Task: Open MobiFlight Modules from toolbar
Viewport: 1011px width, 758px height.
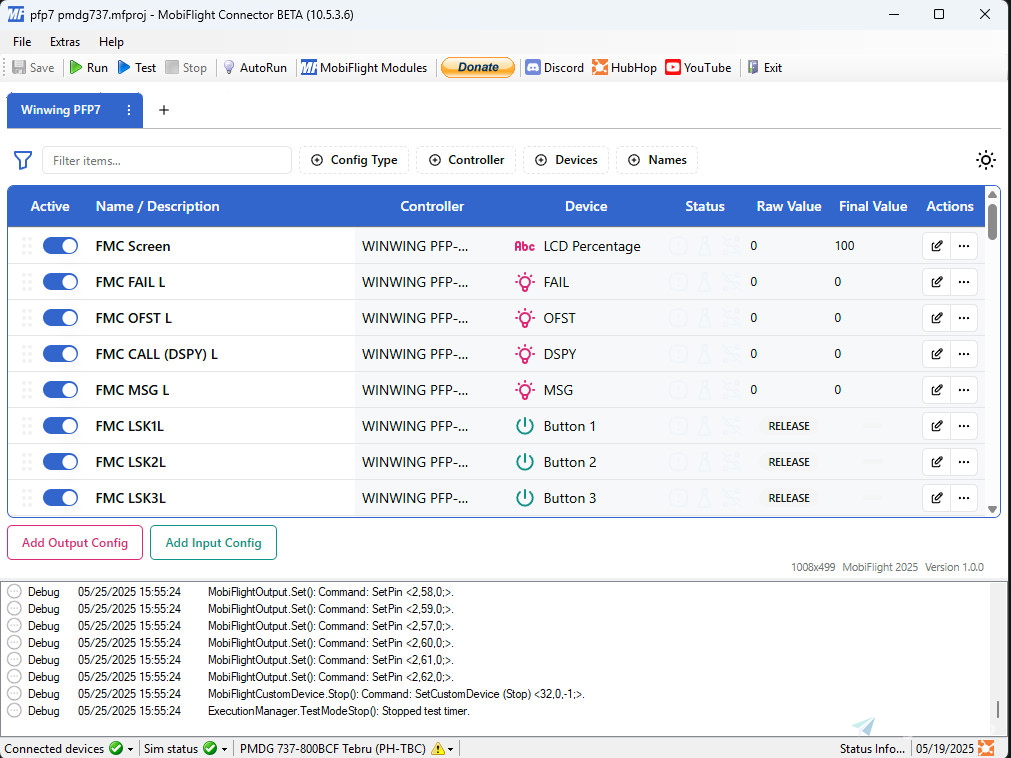Action: (x=364, y=68)
